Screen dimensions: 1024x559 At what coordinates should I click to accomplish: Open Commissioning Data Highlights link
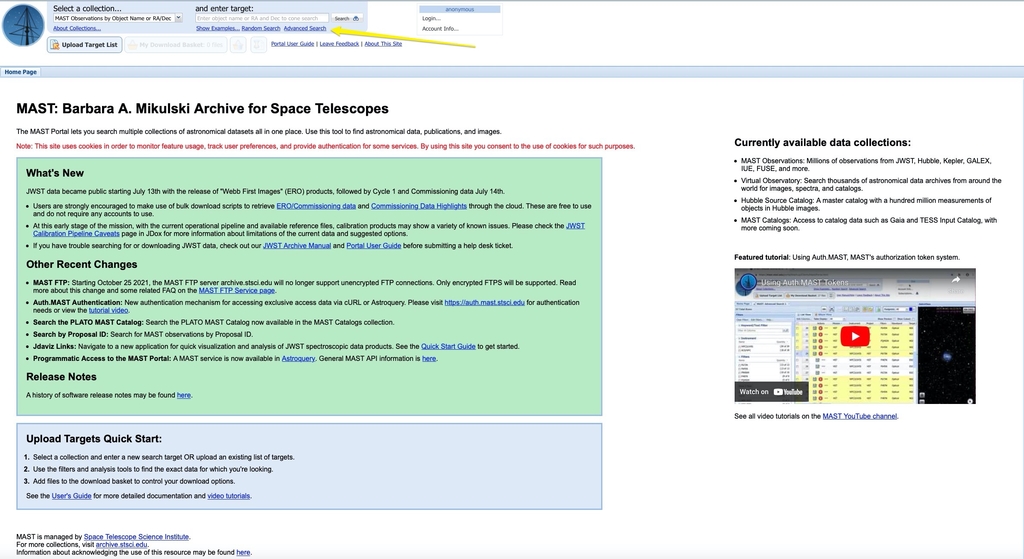(x=419, y=206)
